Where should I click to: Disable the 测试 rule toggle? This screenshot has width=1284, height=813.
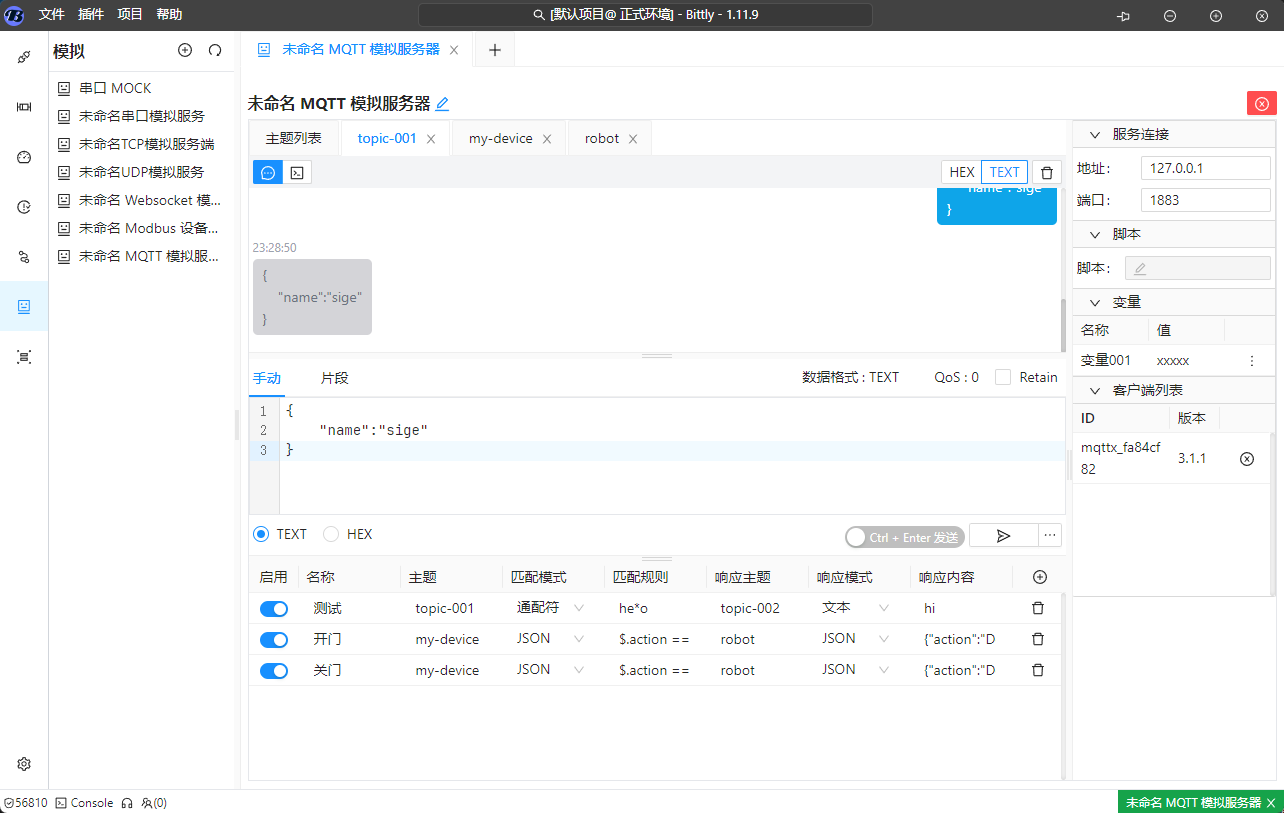click(273, 608)
